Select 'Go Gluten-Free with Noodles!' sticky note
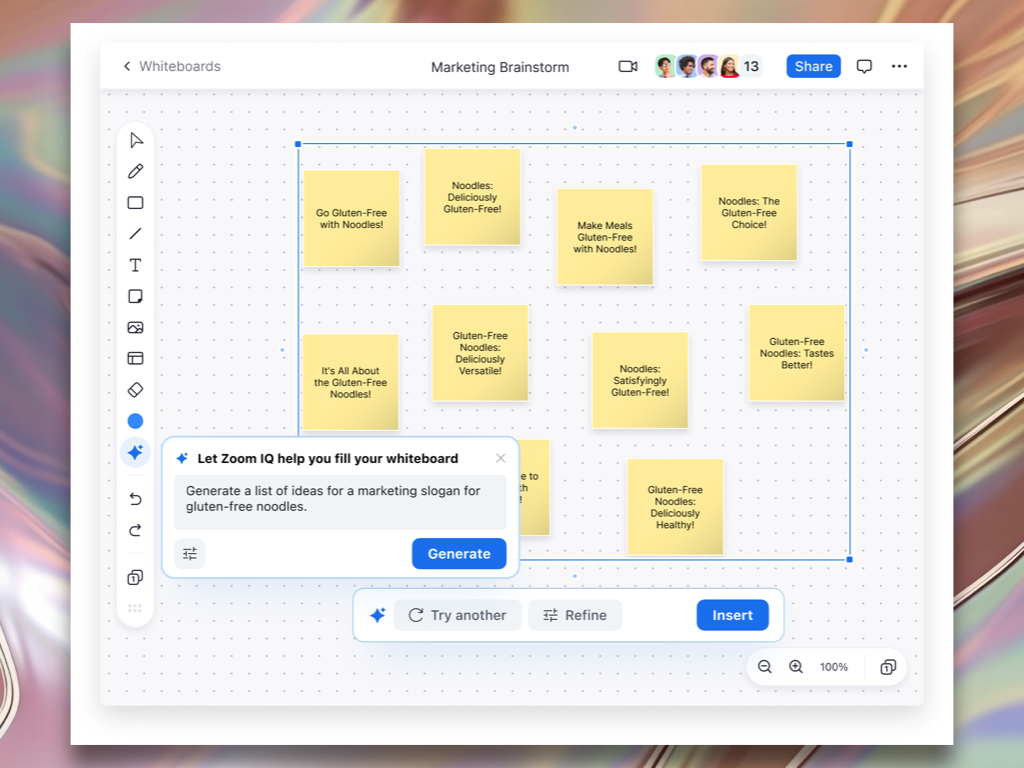Viewport: 1024px width, 768px height. (351, 218)
